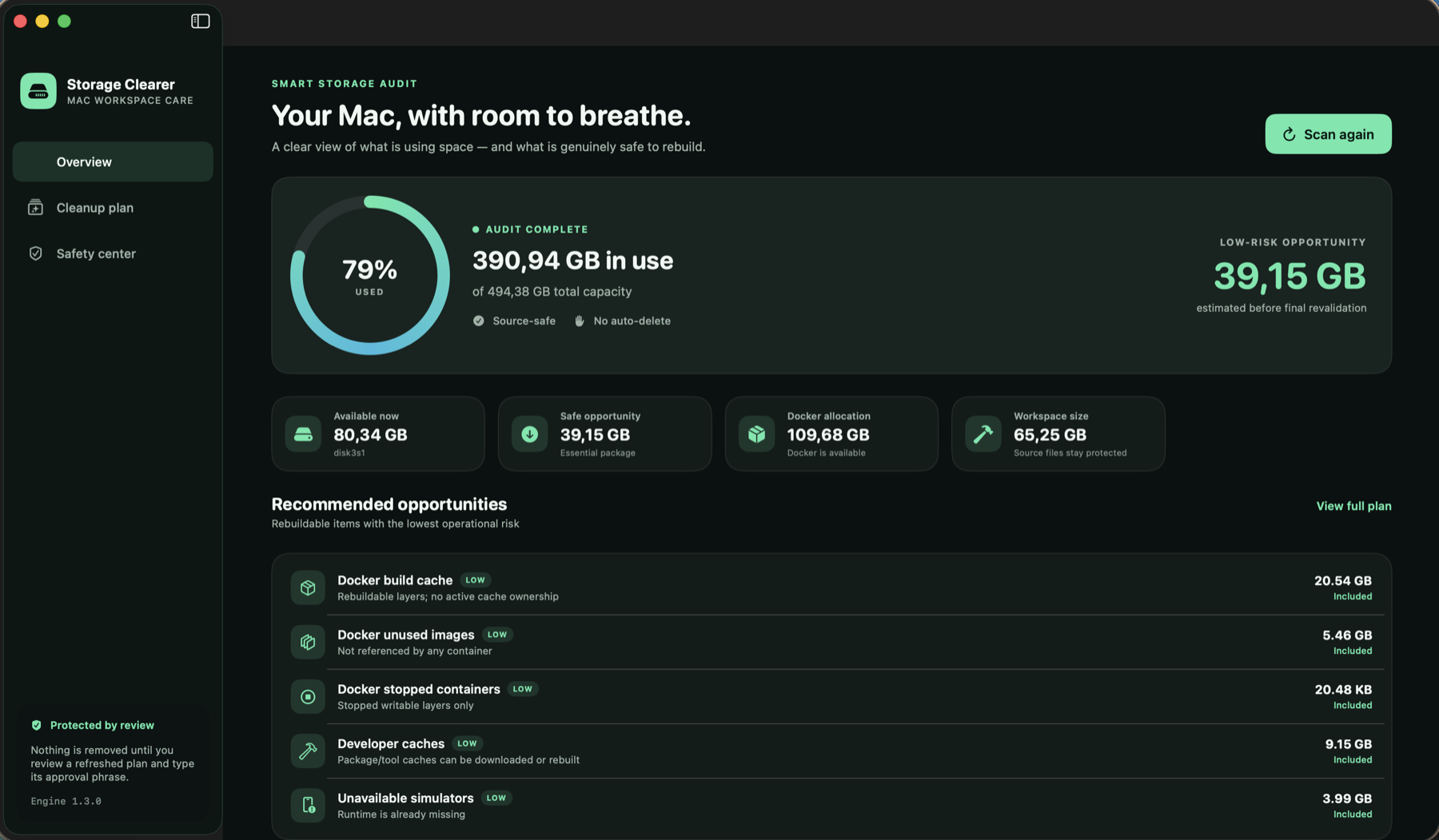Click the Docker allocation cube icon
This screenshot has width=1439, height=840.
[756, 434]
